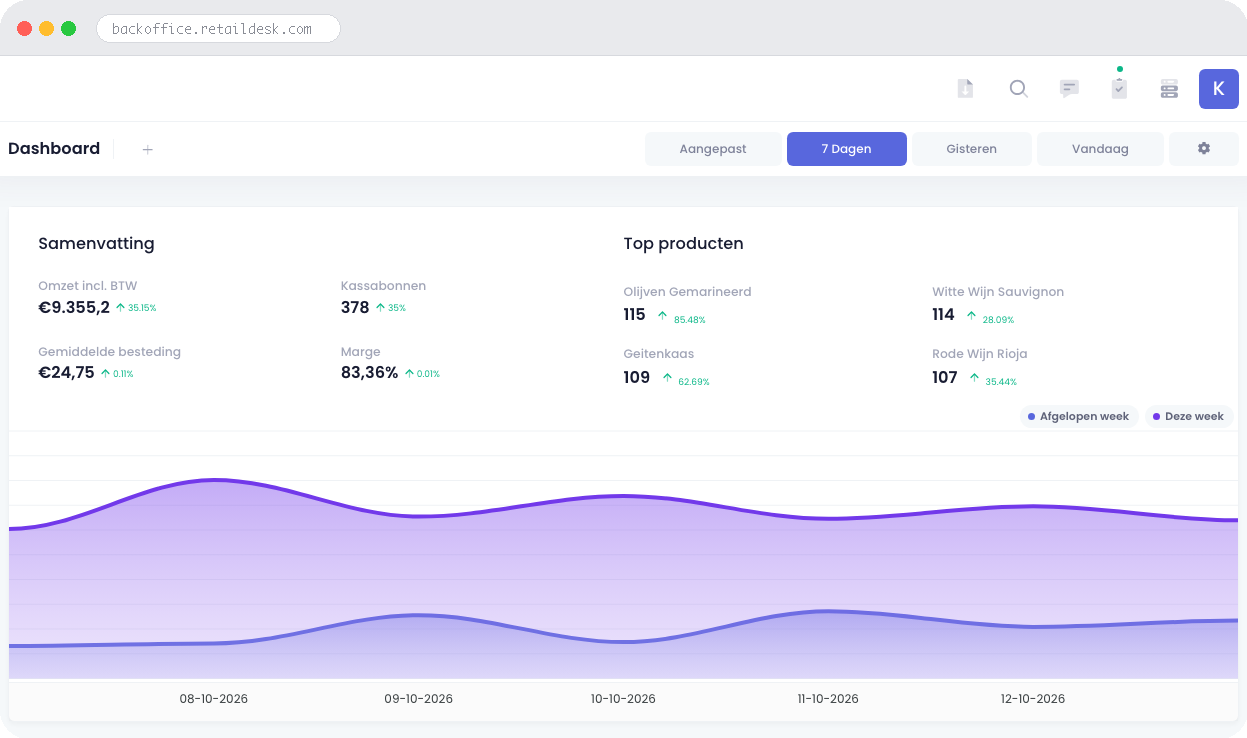Switch to Gisteren range
Screen dimensions: 1247x738
pyautogui.click(x=971, y=149)
